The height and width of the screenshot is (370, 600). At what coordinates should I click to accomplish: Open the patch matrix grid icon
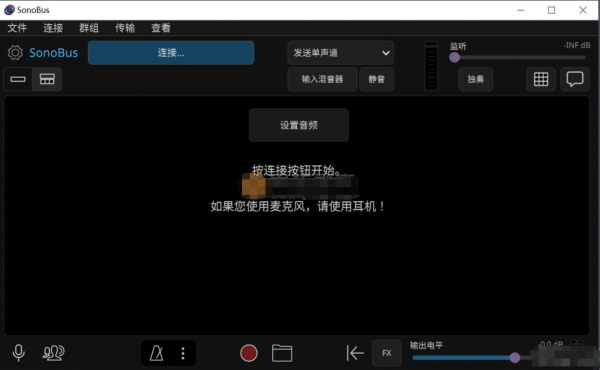click(x=541, y=79)
